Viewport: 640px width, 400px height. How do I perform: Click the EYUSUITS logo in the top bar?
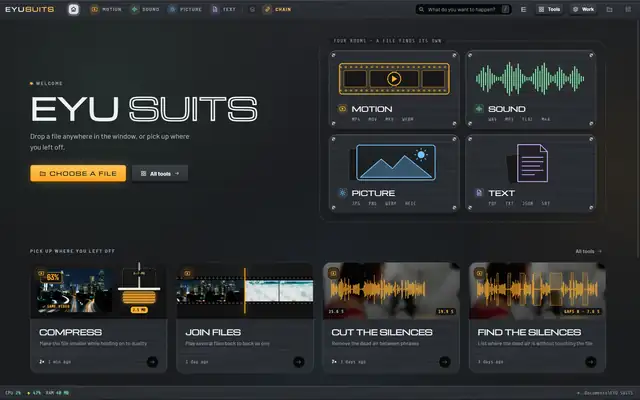click(x=29, y=9)
